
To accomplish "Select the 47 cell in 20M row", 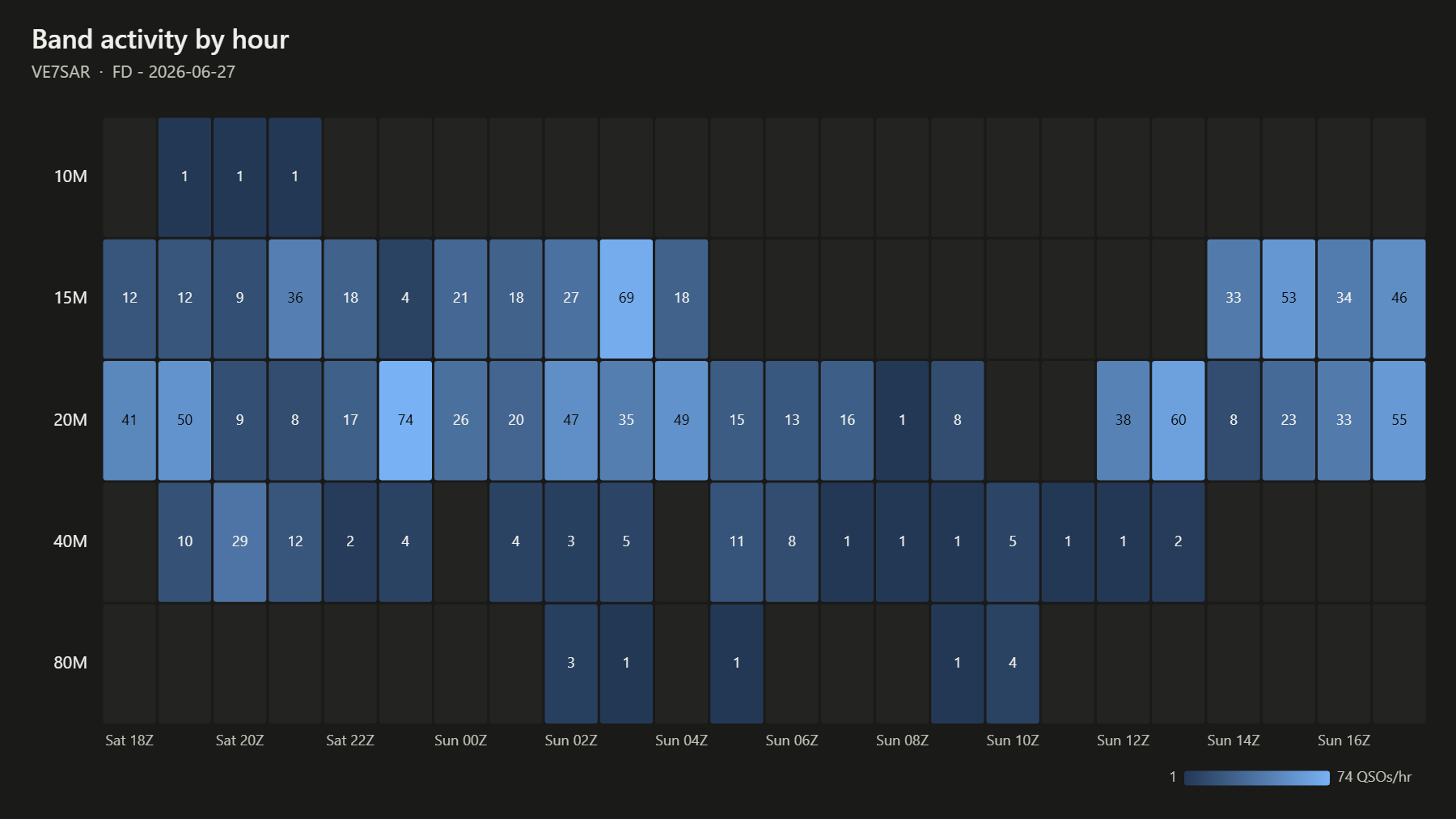I will point(571,420).
